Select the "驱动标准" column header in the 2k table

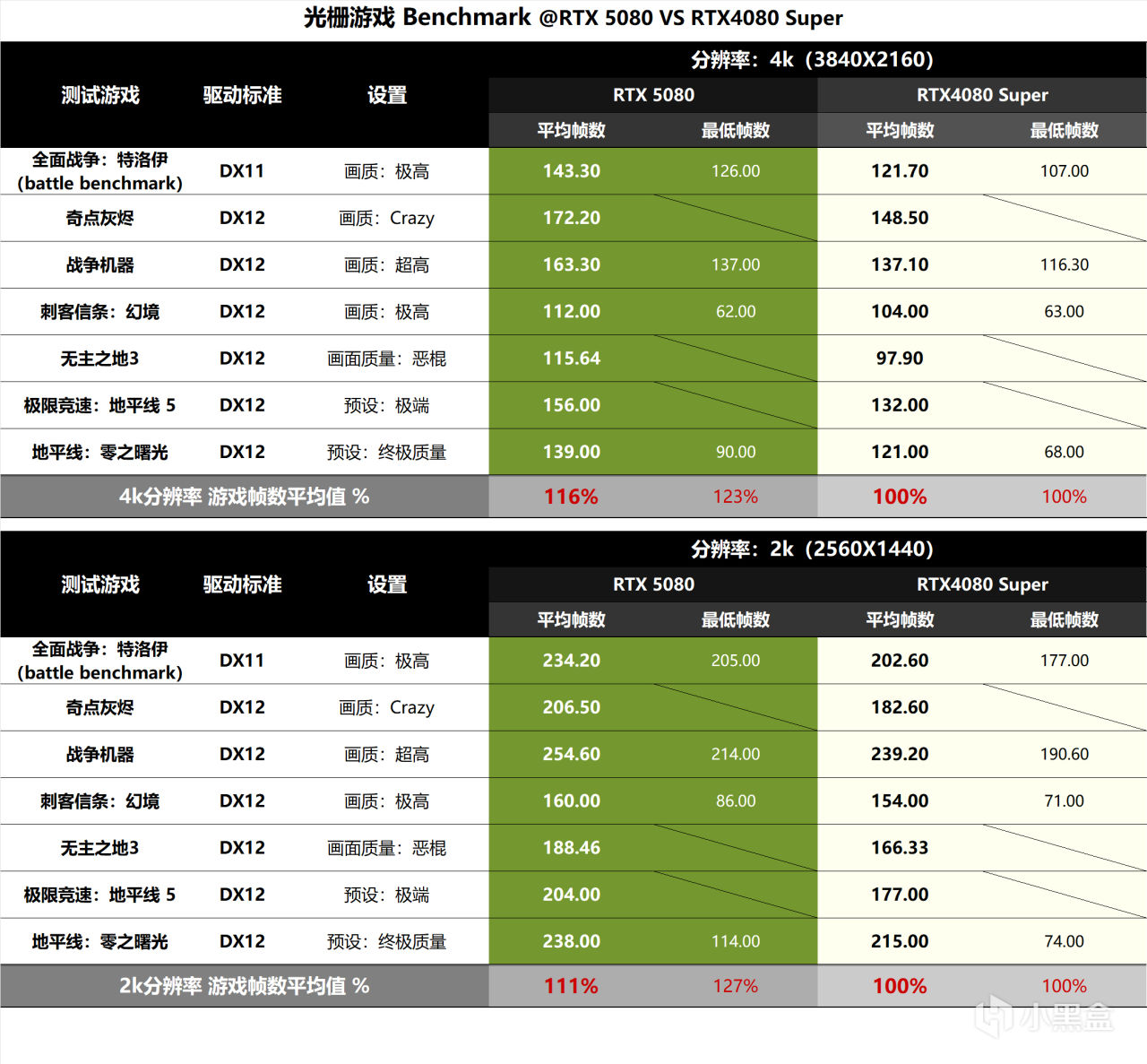[x=242, y=584]
